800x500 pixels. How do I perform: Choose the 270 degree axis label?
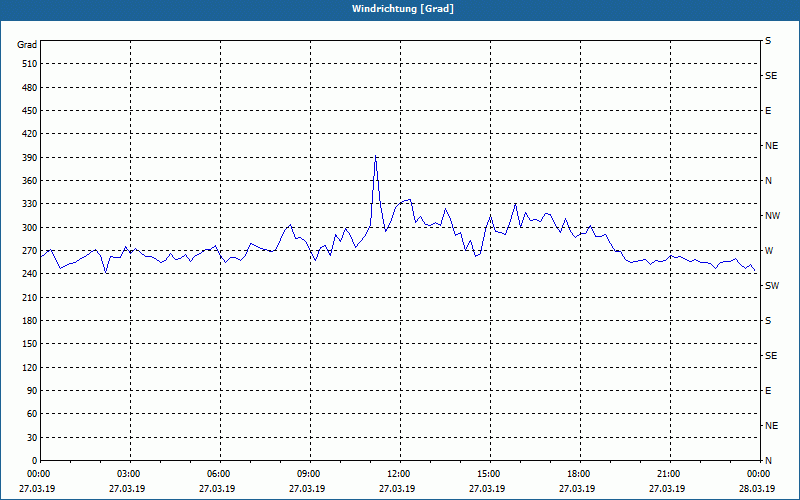click(x=30, y=251)
